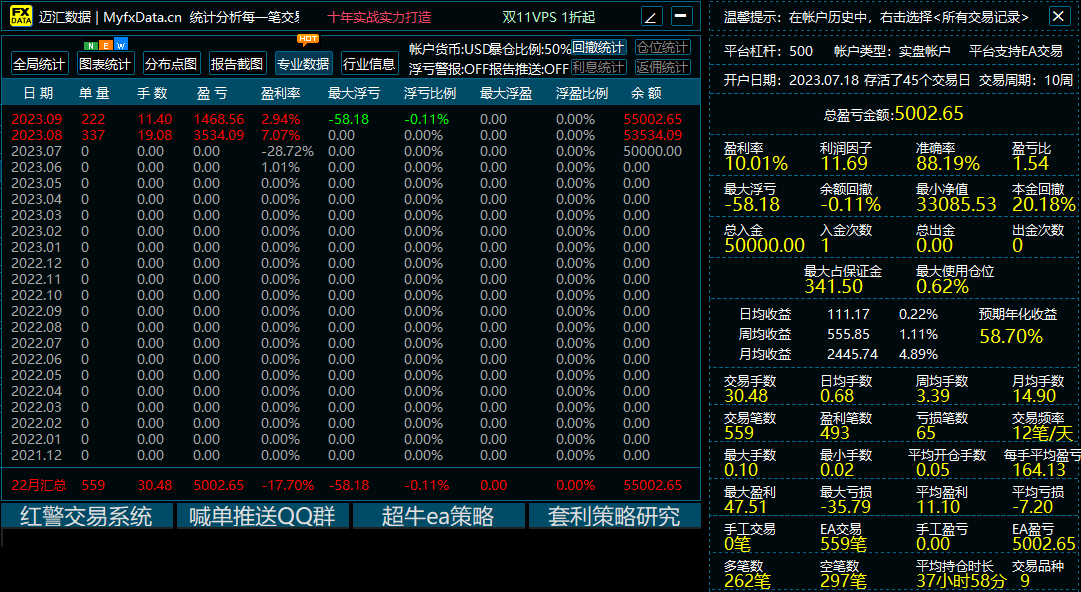The width and height of the screenshot is (1081, 592).
Task: Click the 盈亏 column header
Action: 212,93
